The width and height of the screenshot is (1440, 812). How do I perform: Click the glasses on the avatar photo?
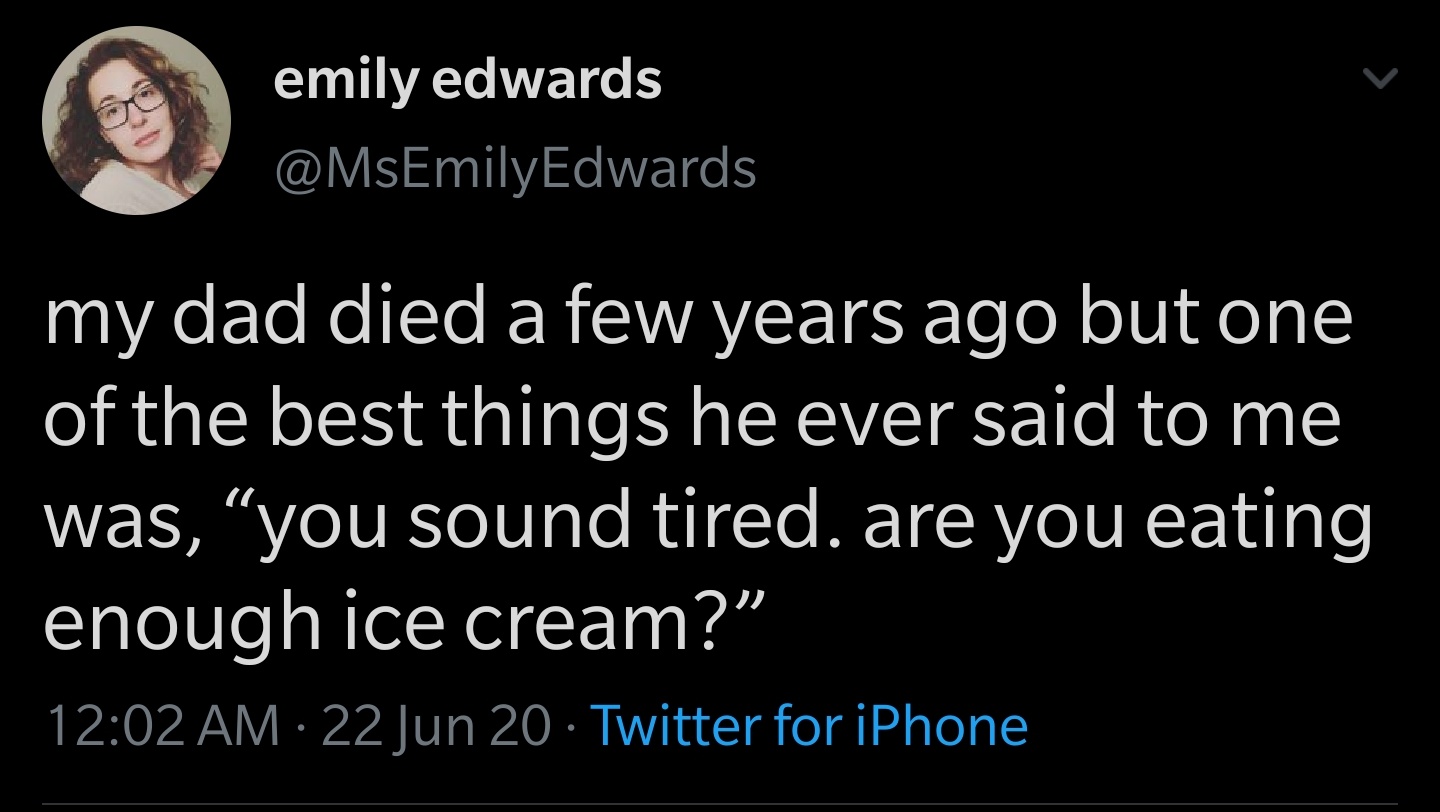[x=130, y=105]
